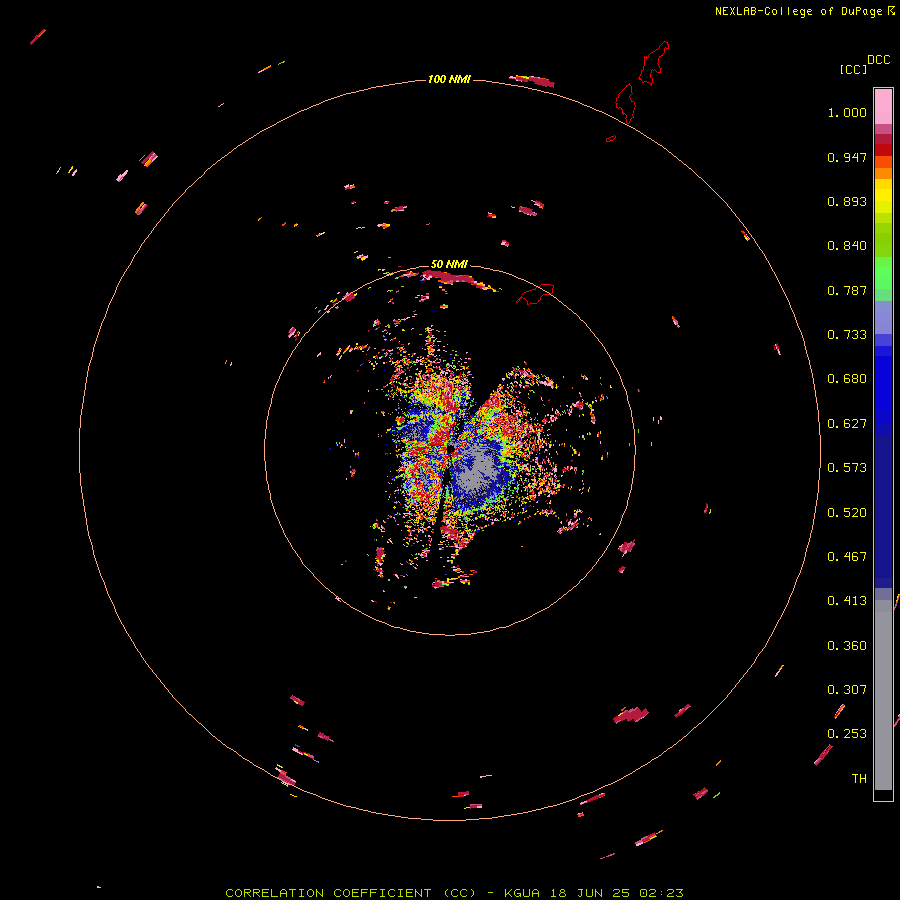Select the 0.520 legend value
This screenshot has width=900, height=900.
[x=847, y=513]
